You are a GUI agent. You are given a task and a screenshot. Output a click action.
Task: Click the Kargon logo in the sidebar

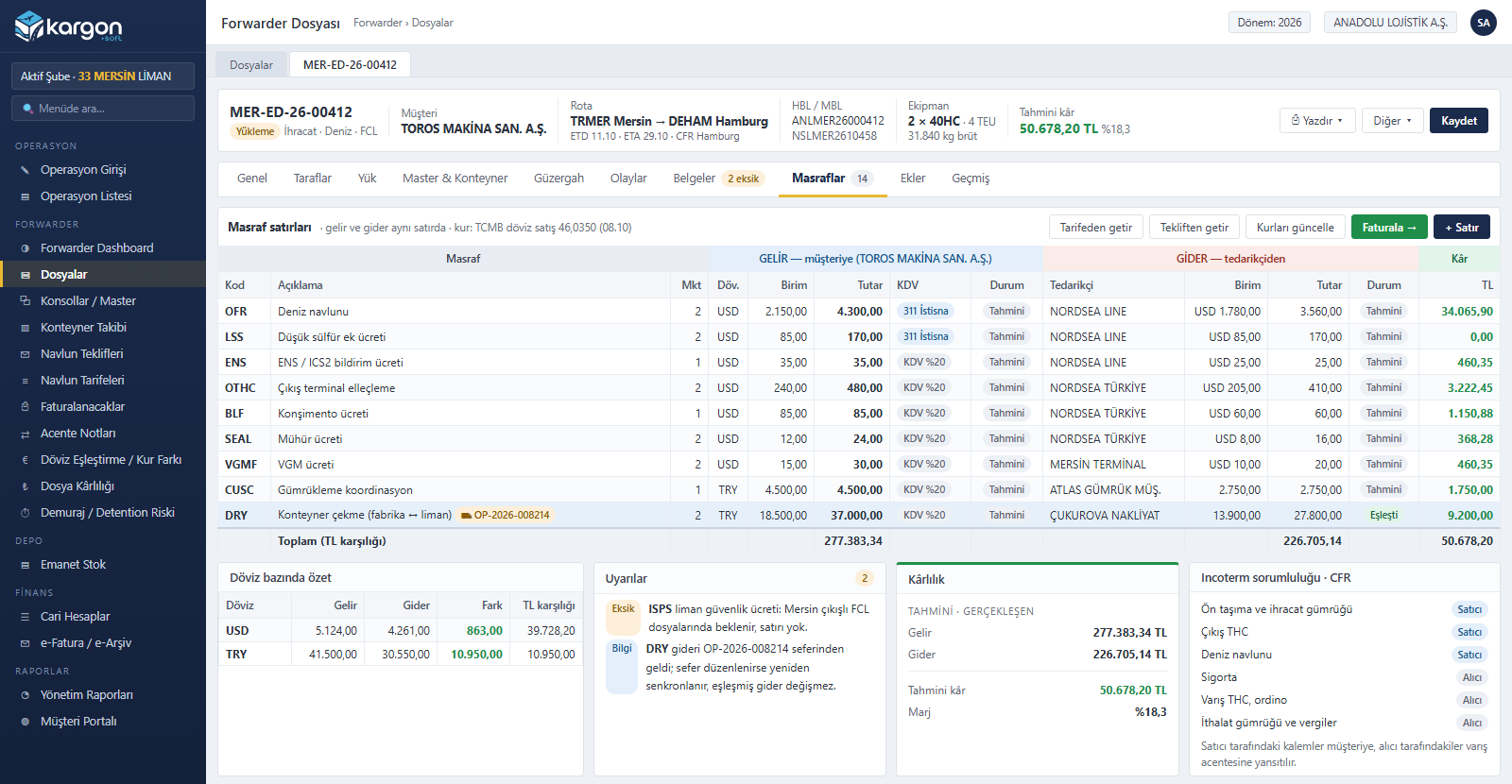tap(68, 26)
